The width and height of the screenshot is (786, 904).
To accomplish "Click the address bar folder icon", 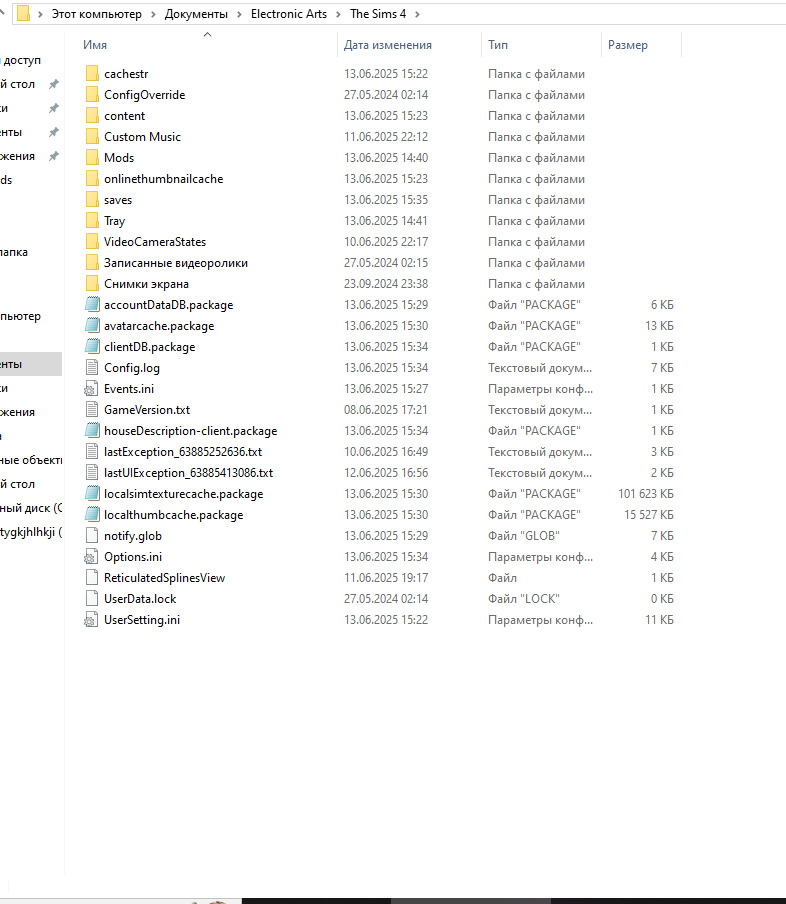I will 23,14.
